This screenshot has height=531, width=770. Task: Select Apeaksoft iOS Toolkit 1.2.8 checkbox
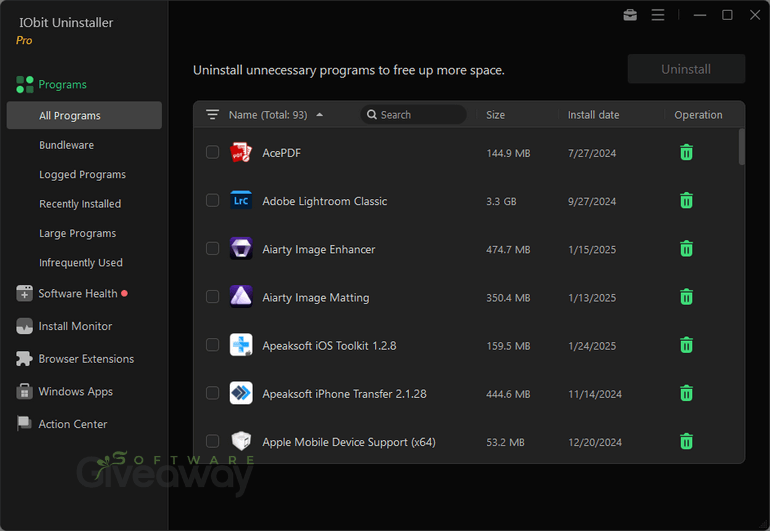[x=212, y=345]
